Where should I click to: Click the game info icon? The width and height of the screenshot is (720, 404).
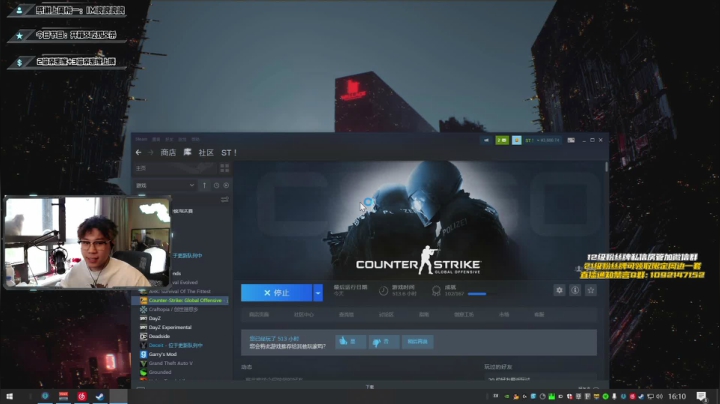[575, 290]
